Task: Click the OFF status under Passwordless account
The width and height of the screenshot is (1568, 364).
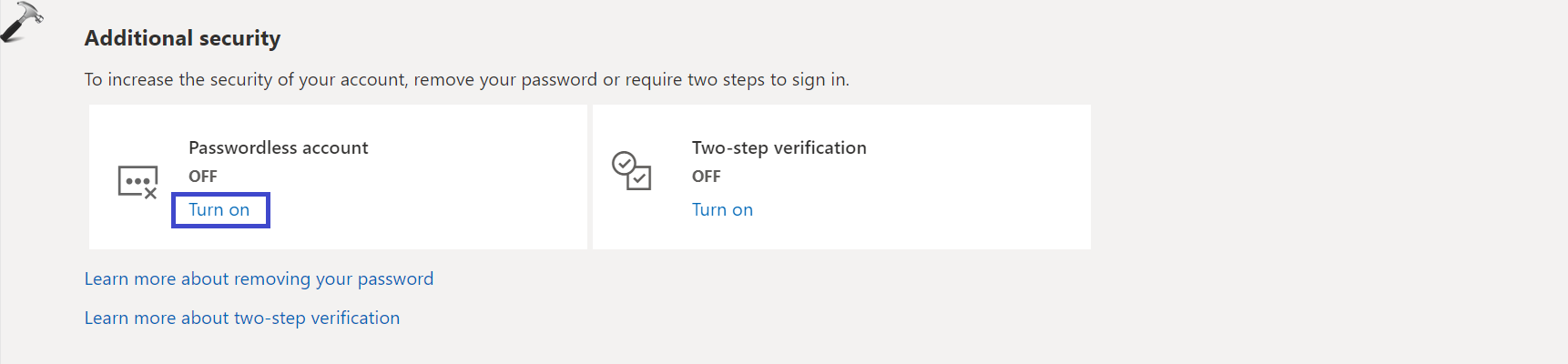Action: click(x=203, y=177)
